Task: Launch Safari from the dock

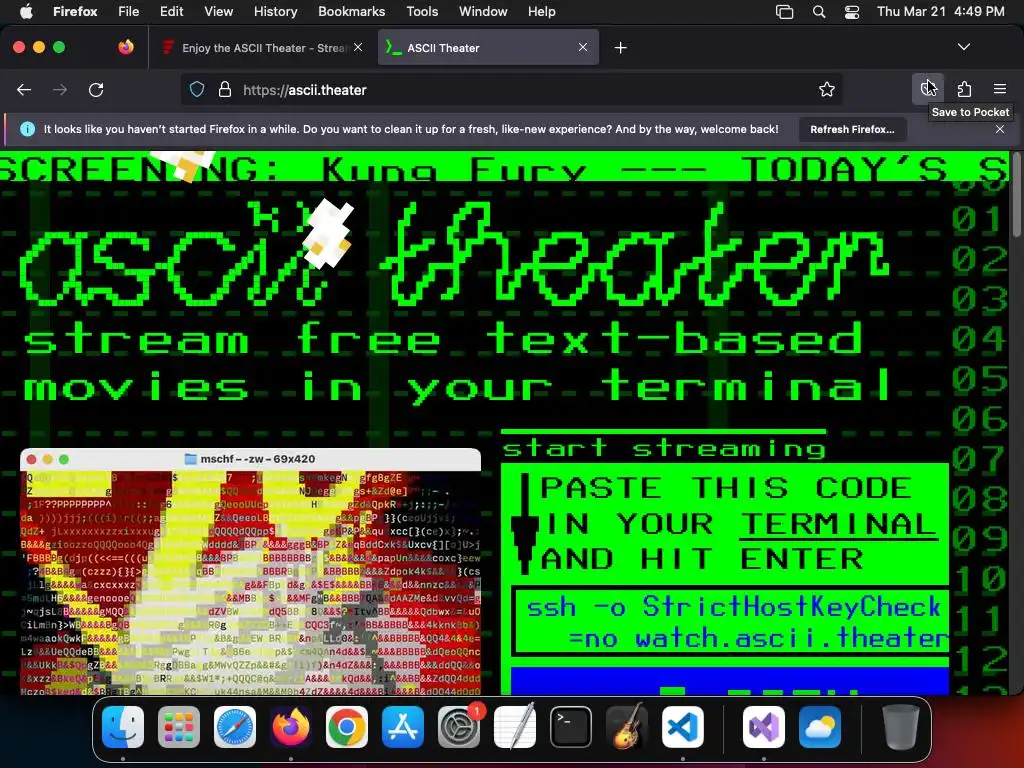Action: pyautogui.click(x=235, y=727)
